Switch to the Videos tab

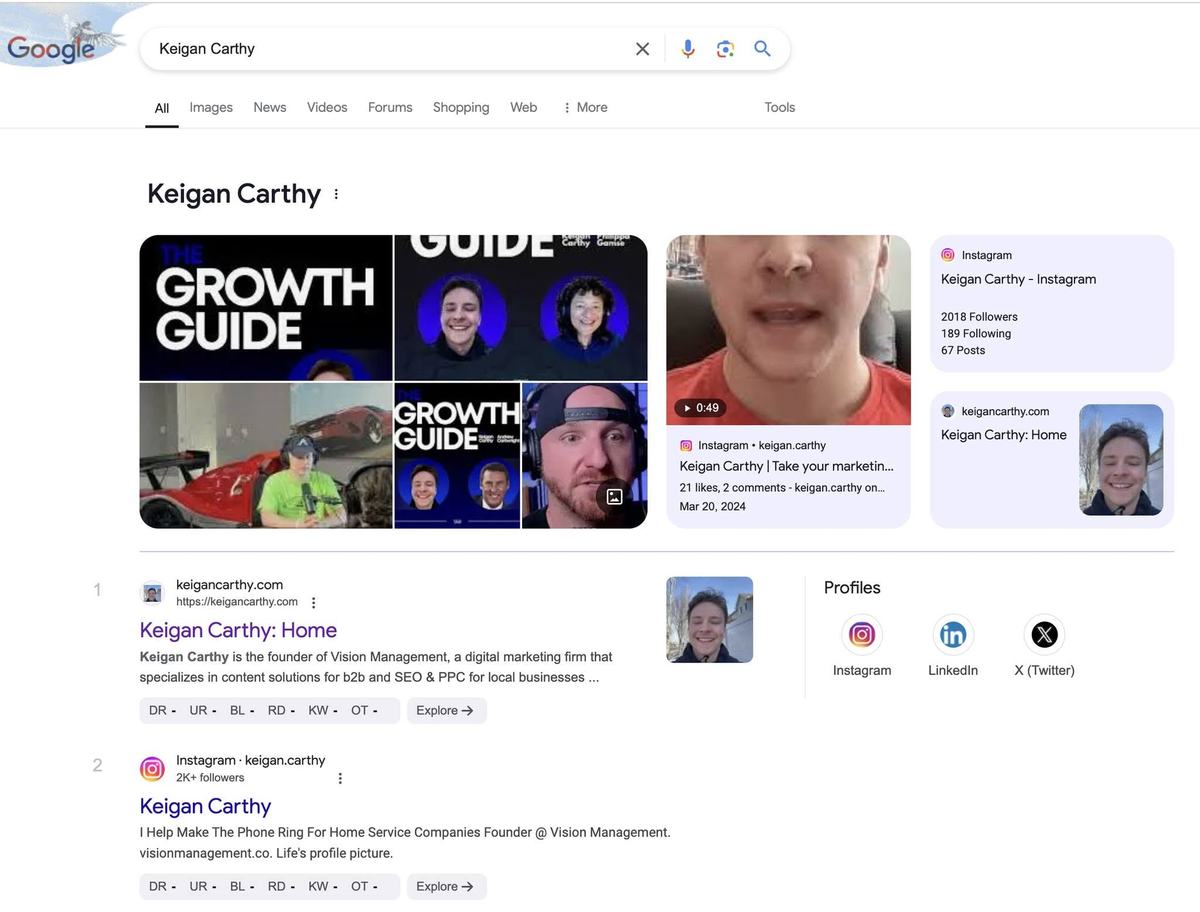[327, 107]
